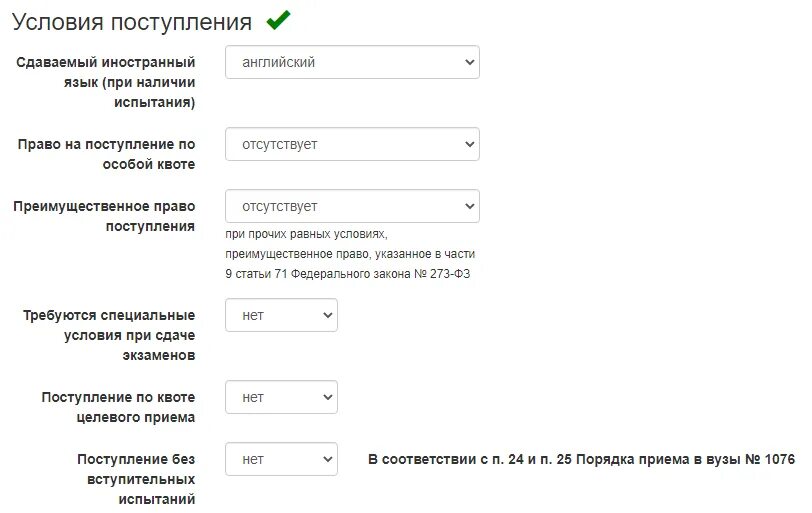Click the Сдаваемый иностранный язык label
This screenshot has height=513, width=812.
106,82
